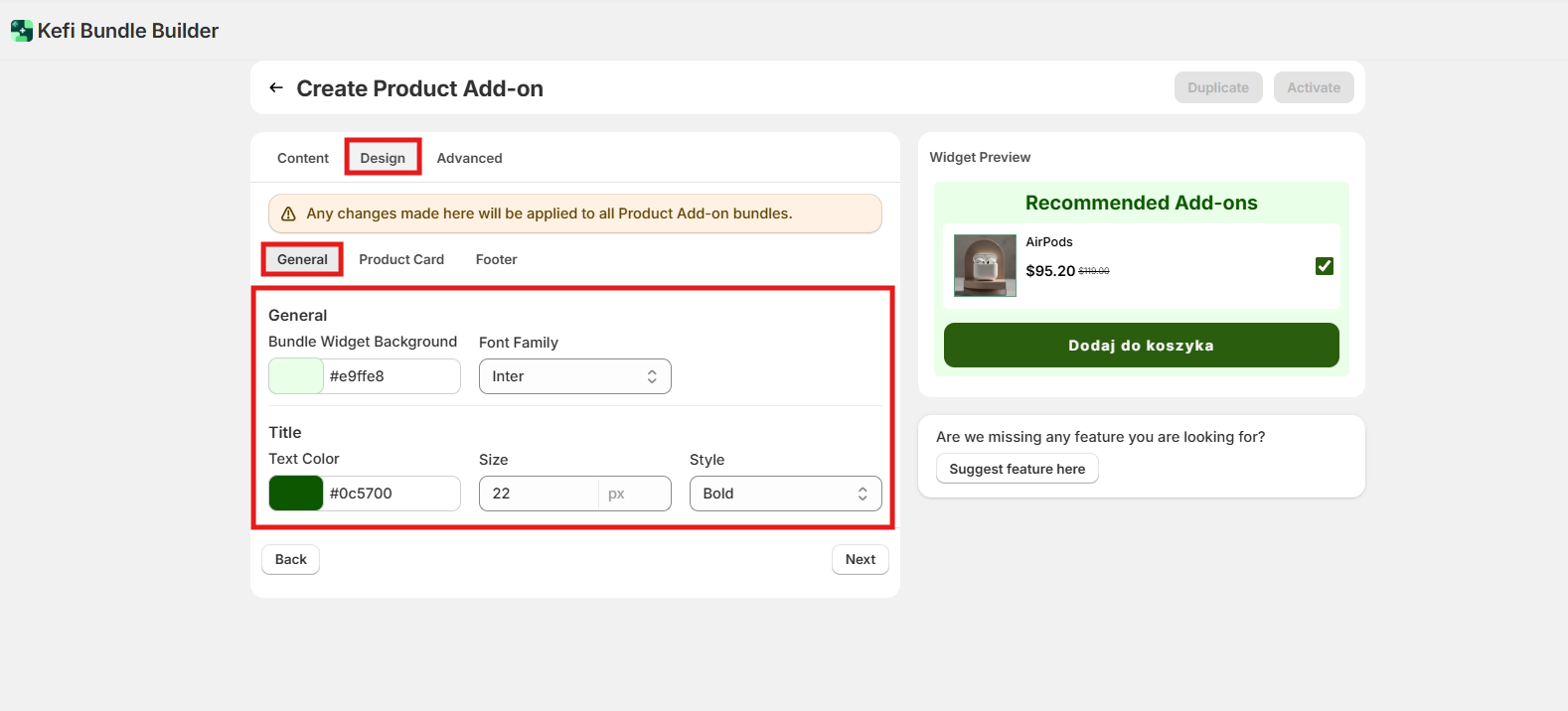Switch to the Content tab
Image resolution: width=1568 pixels, height=711 pixels.
302,158
